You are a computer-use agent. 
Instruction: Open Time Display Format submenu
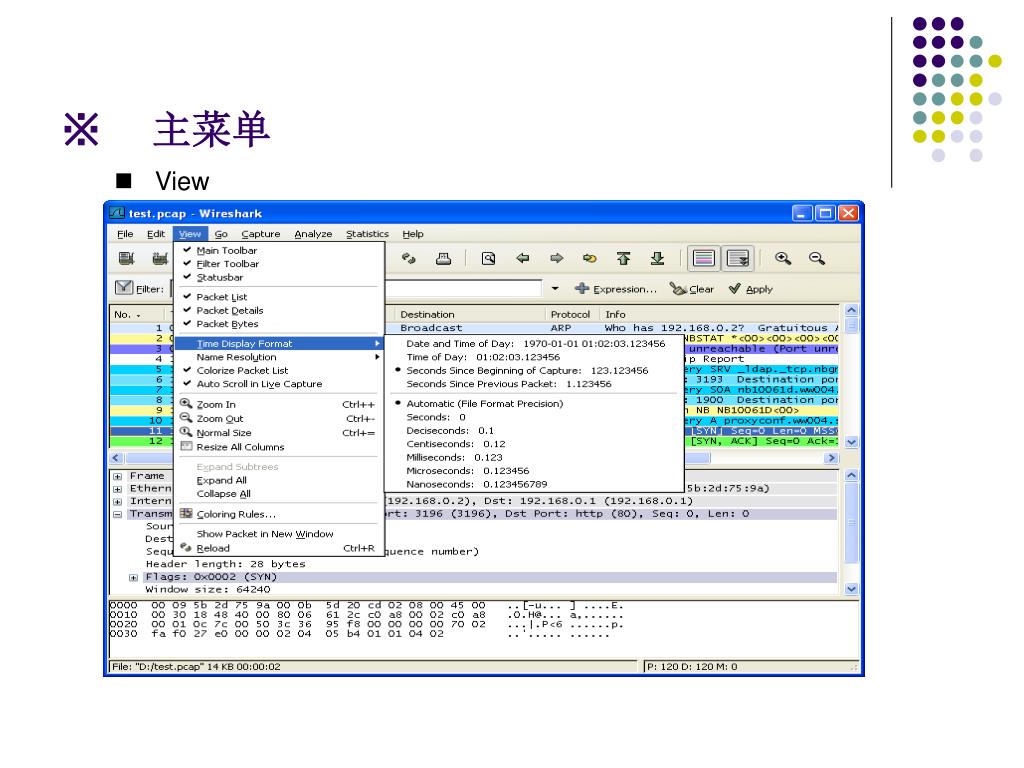280,344
